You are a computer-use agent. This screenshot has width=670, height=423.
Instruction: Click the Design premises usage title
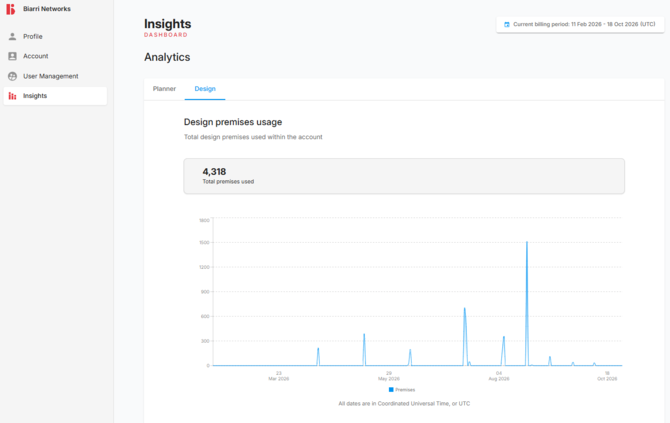click(233, 122)
